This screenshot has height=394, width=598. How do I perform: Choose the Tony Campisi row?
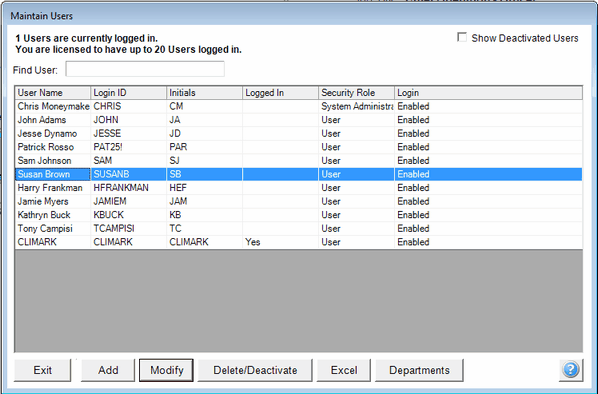coord(299,228)
